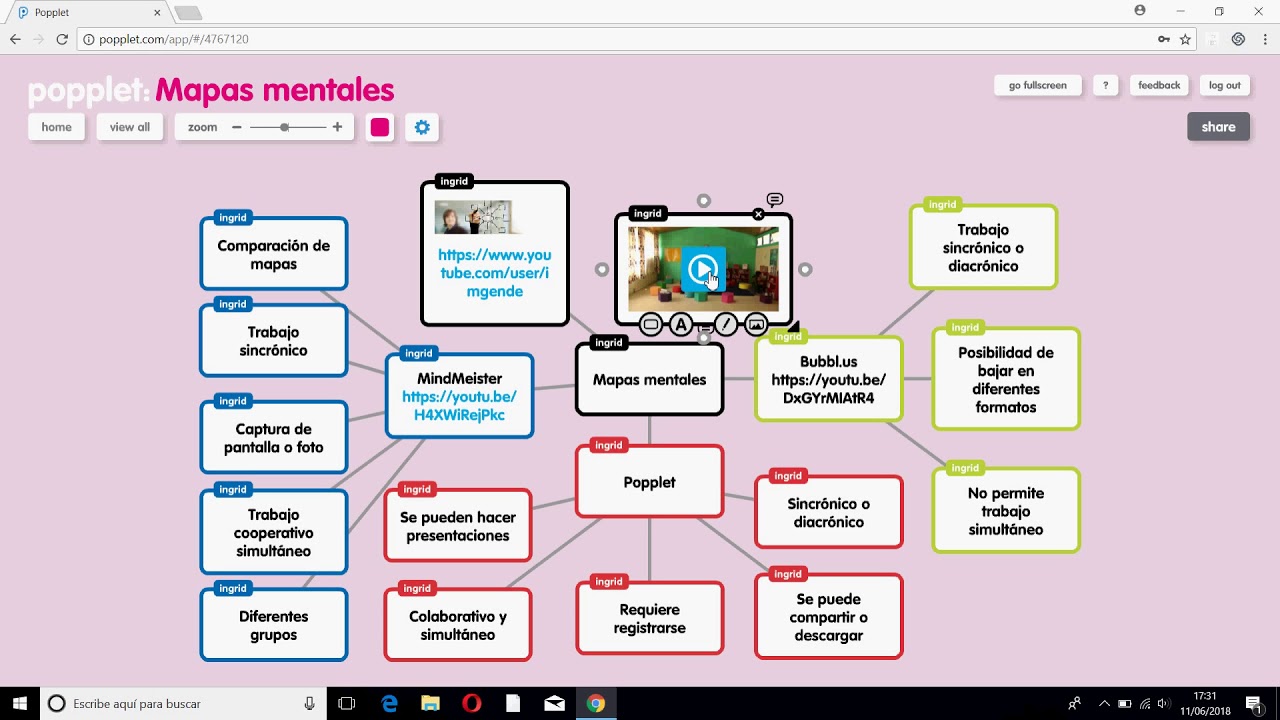This screenshot has width=1280, height=720.
Task: Pick the pink background color swatch
Action: (x=380, y=127)
